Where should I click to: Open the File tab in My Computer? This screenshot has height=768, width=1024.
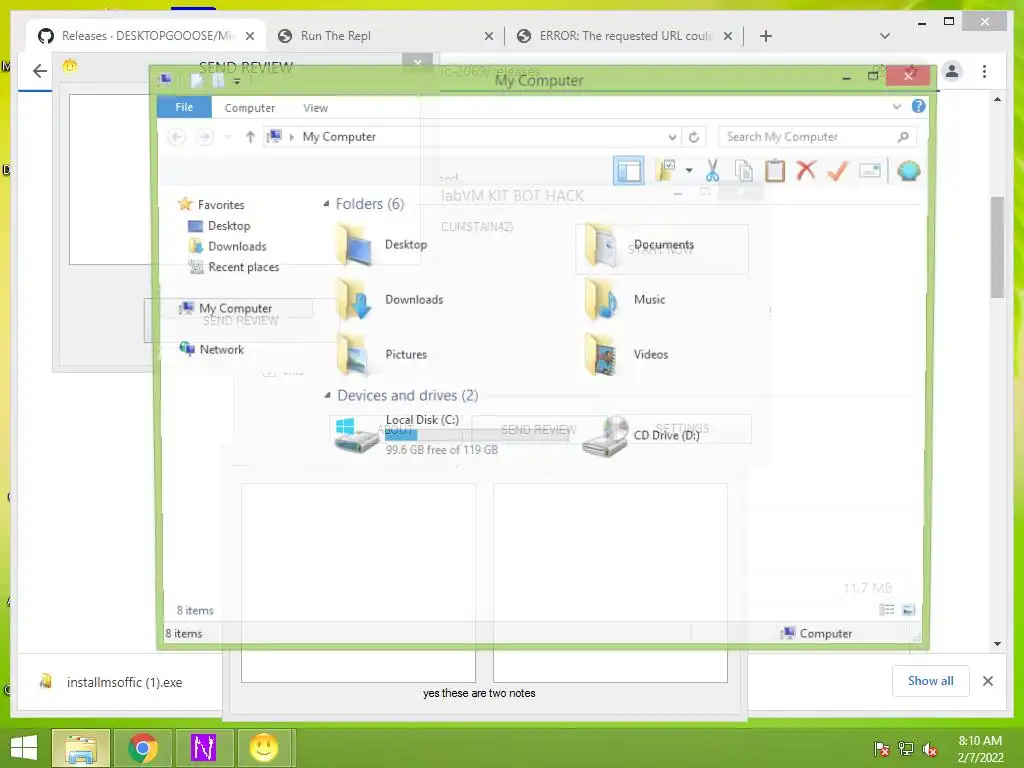184,107
